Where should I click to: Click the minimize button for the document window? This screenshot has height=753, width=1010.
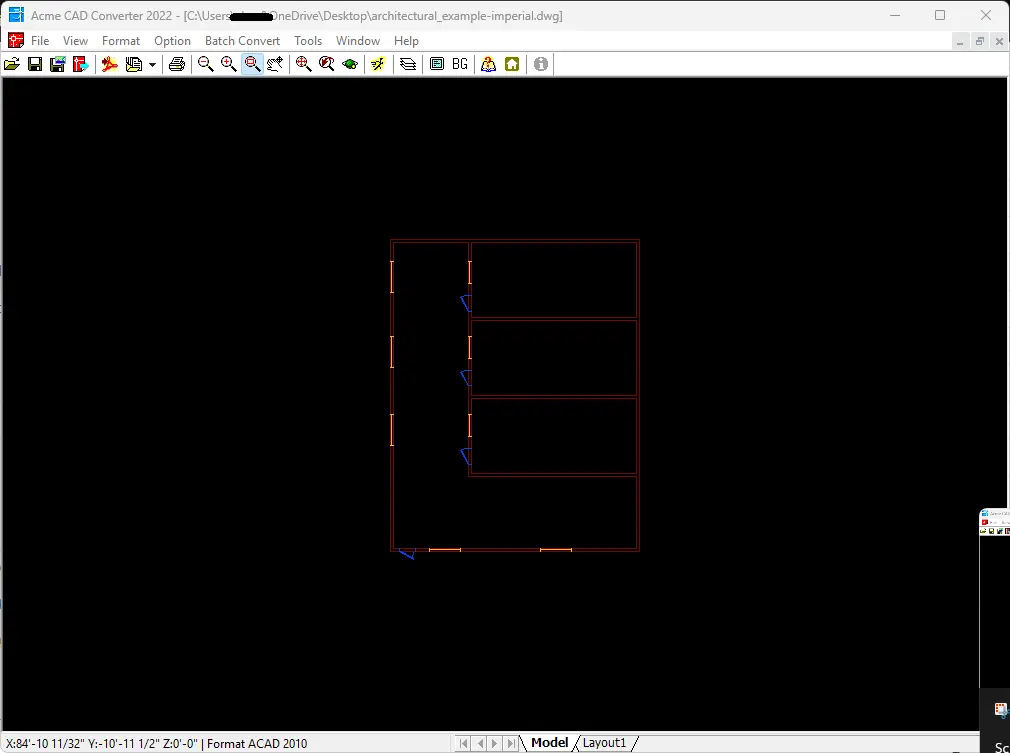[960, 41]
